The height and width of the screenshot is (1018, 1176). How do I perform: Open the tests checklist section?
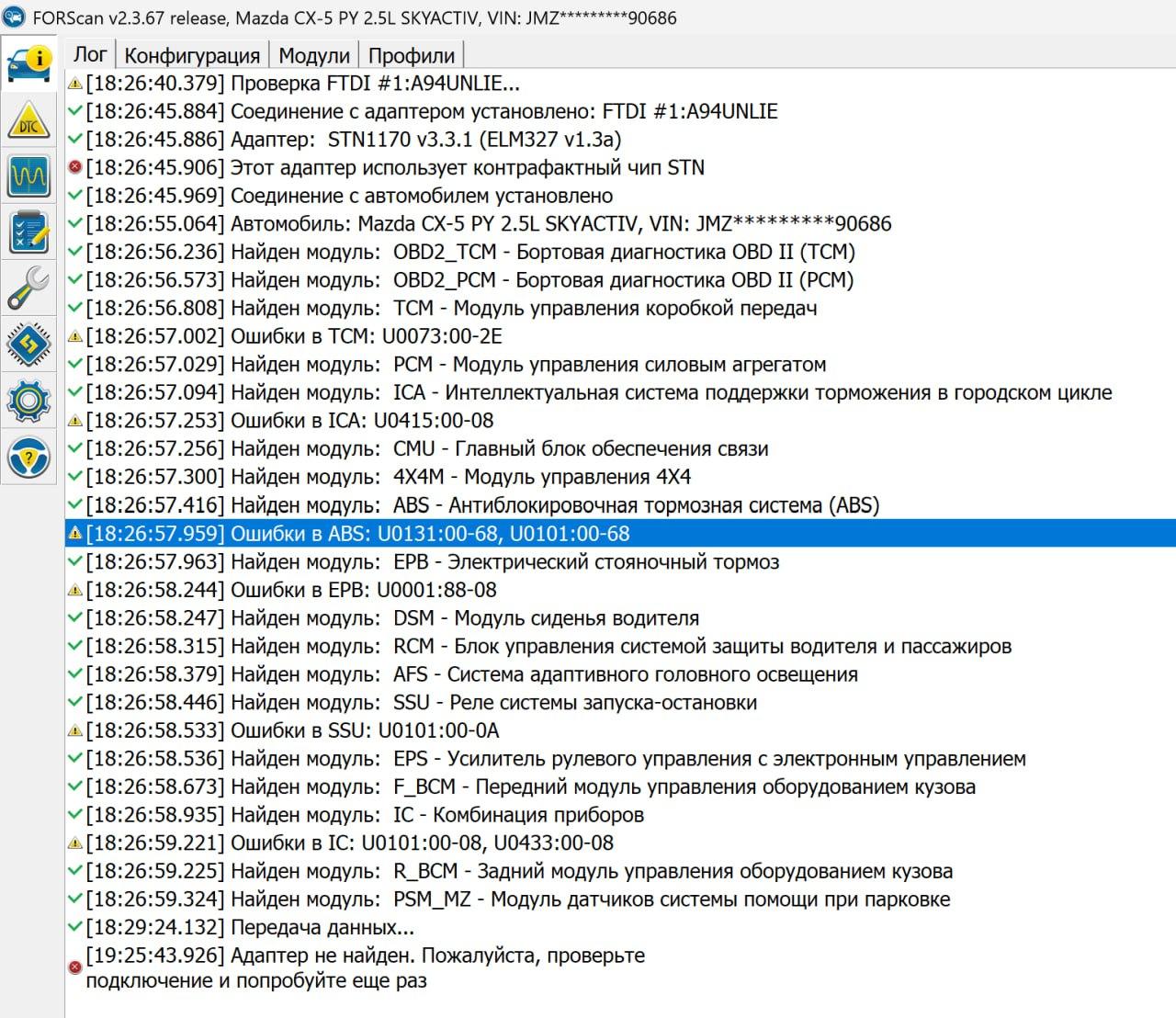tap(28, 232)
